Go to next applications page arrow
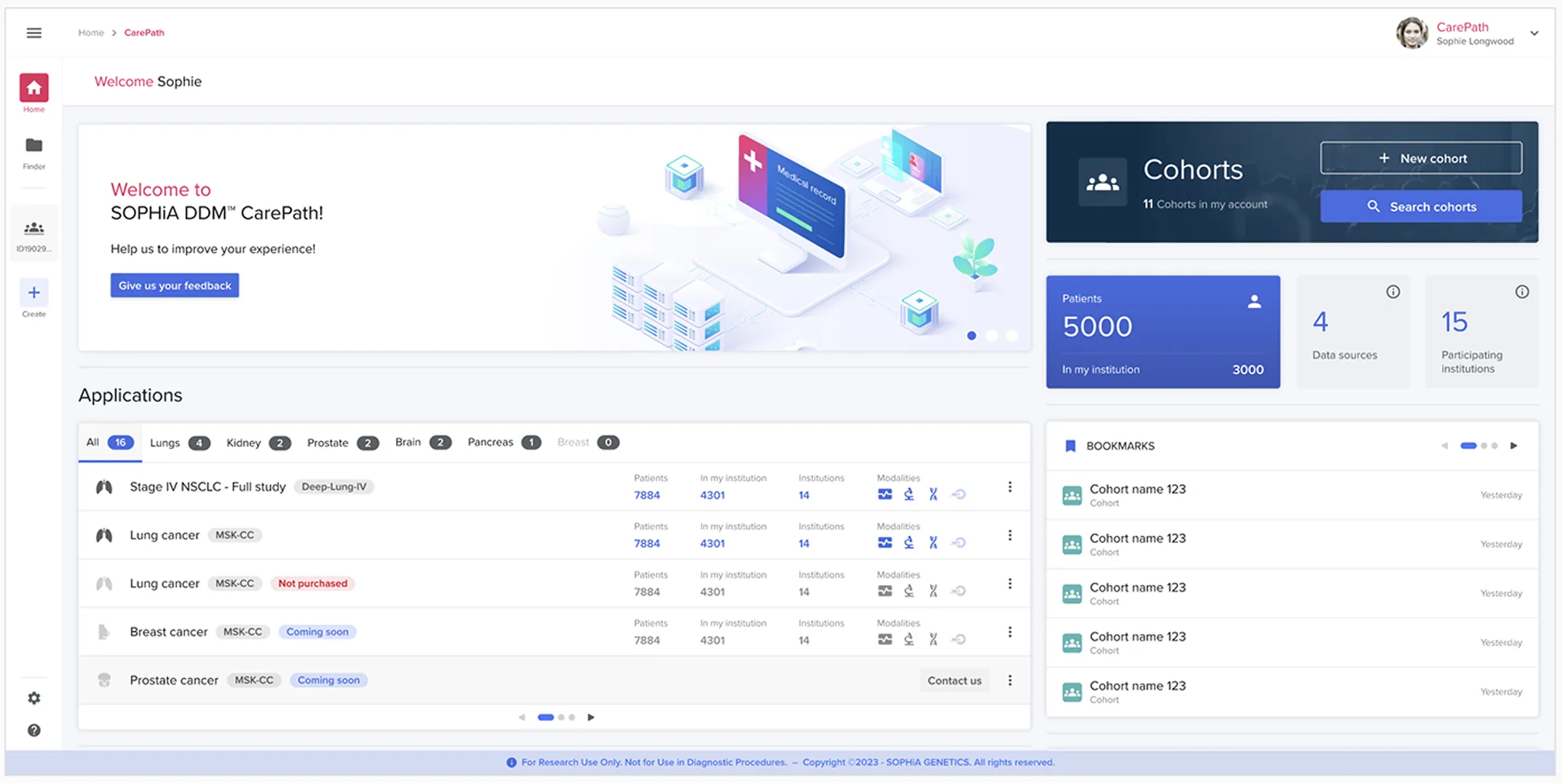The image size is (1562, 784). 591,717
